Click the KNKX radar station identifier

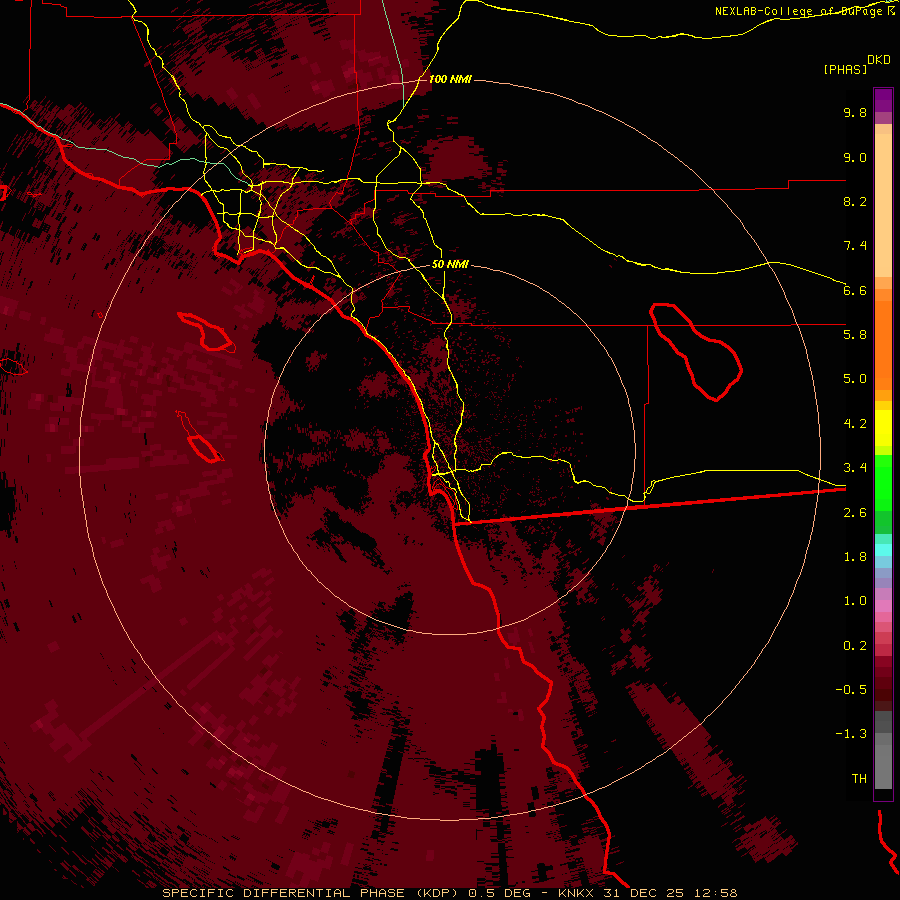[x=577, y=893]
